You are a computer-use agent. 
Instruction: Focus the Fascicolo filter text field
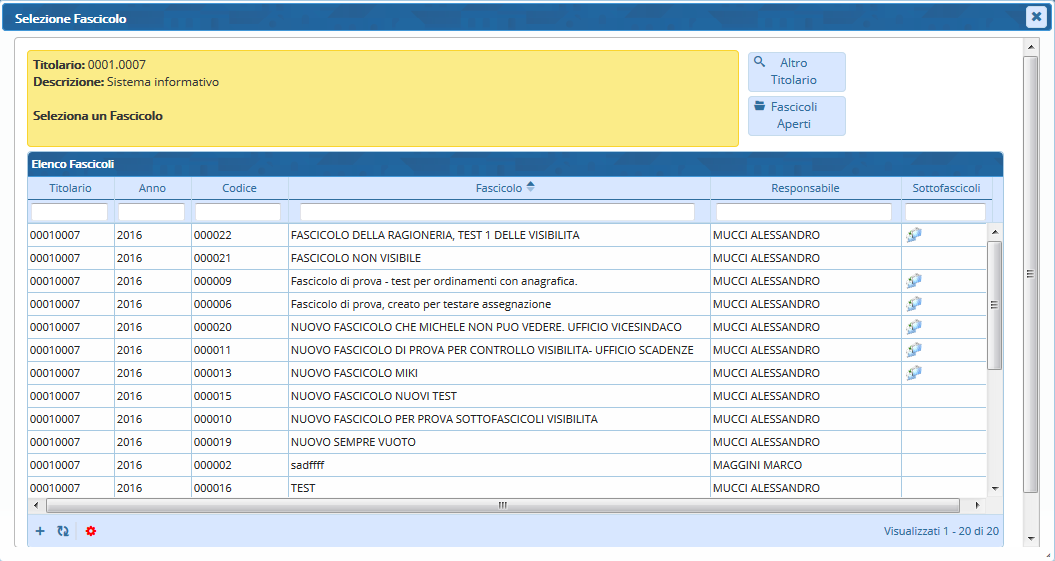(x=497, y=212)
